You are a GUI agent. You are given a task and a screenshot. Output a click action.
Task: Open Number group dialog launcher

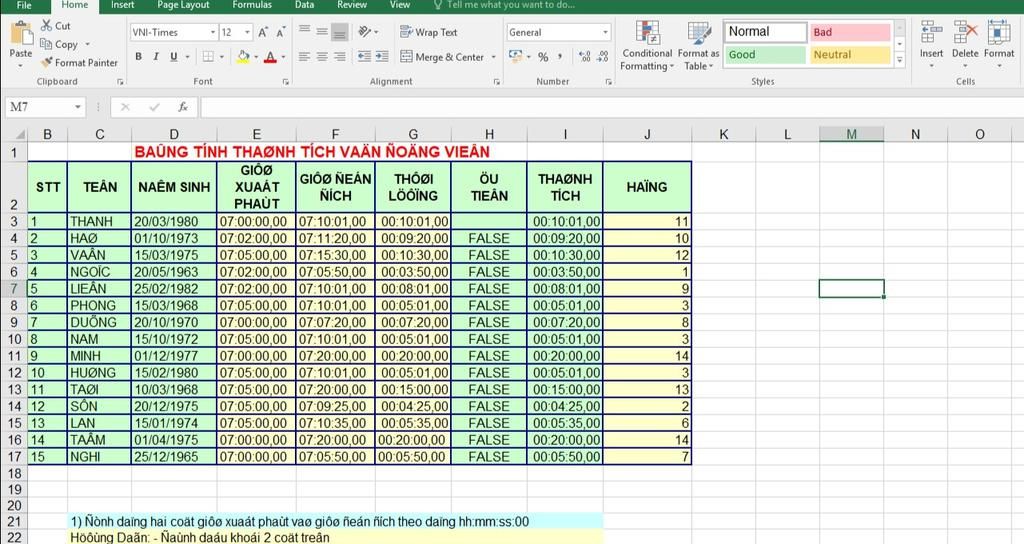tap(609, 82)
